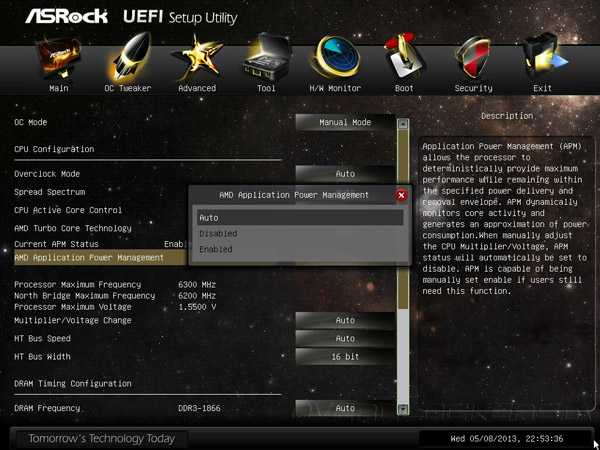Open the Overclock Mode Auto dropdown
The image size is (600, 450).
(345, 174)
